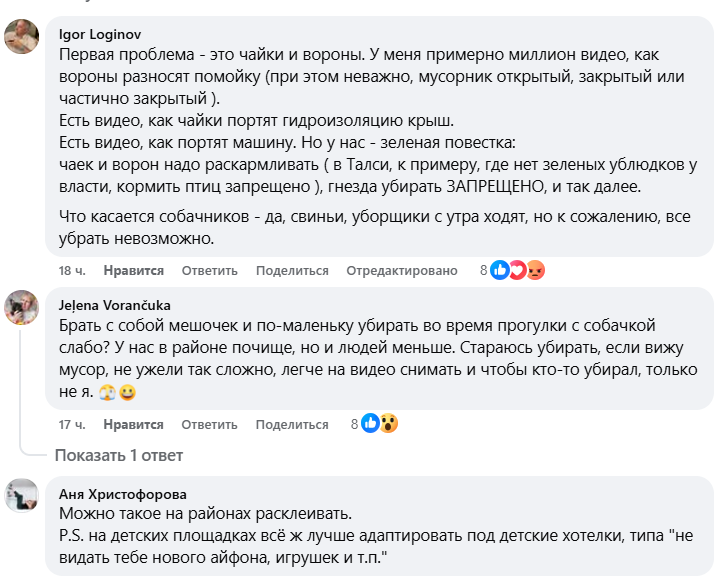720x578 pixels.
Task: Click reaction count 8 on Jeļena's comment
Action: coord(354,424)
